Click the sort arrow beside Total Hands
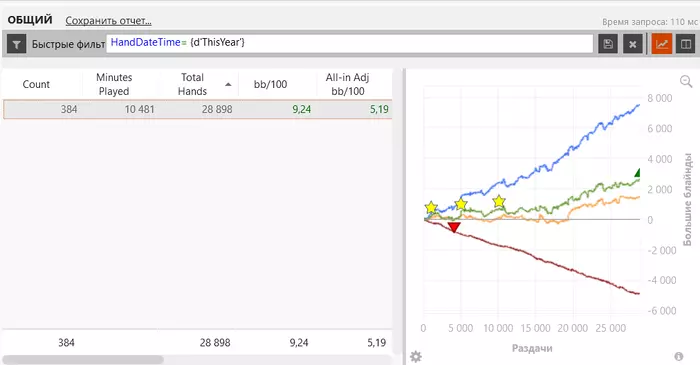 (228, 84)
